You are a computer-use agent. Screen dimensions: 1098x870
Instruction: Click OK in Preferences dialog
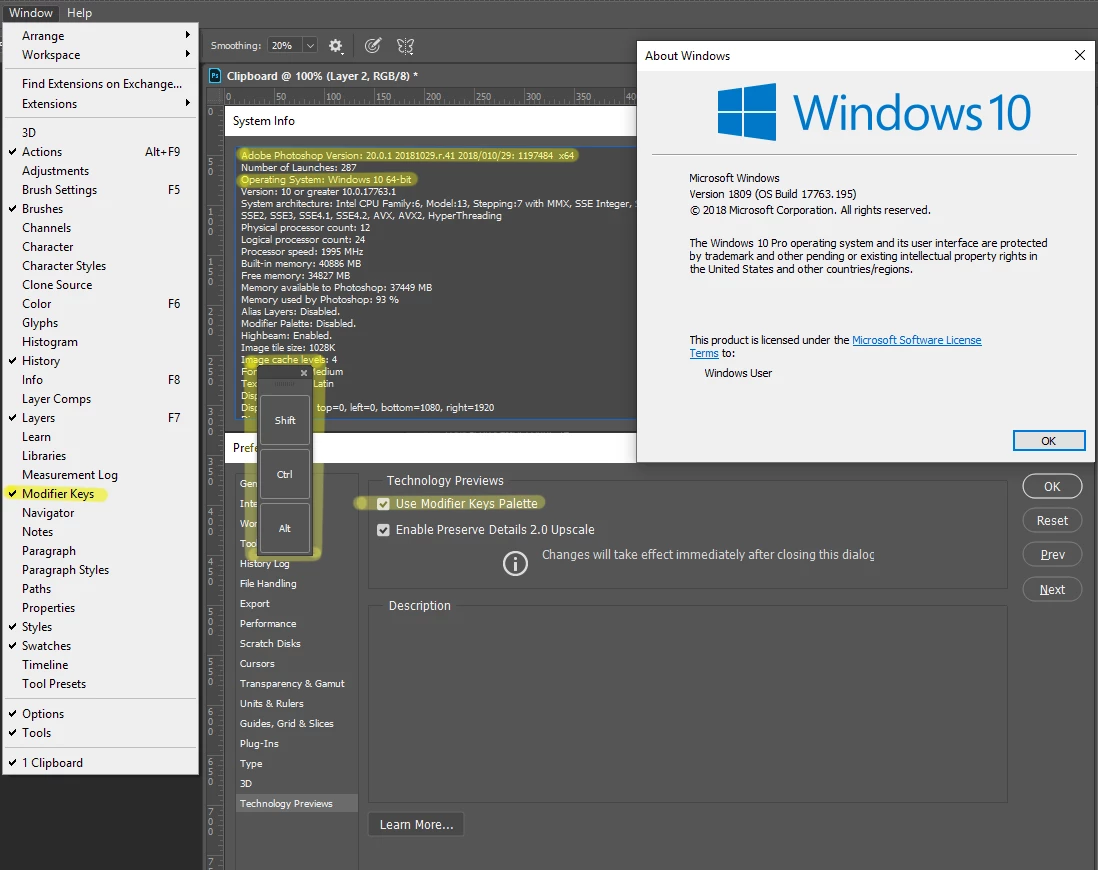pos(1052,486)
